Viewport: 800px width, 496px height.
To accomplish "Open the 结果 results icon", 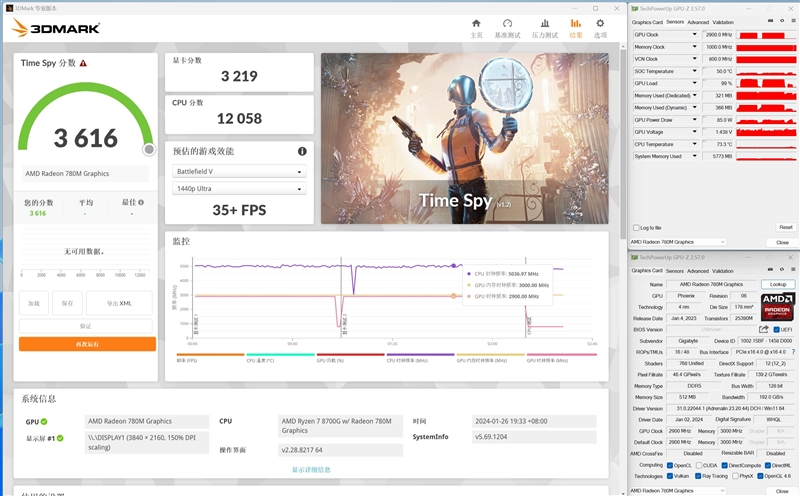I will (576, 23).
